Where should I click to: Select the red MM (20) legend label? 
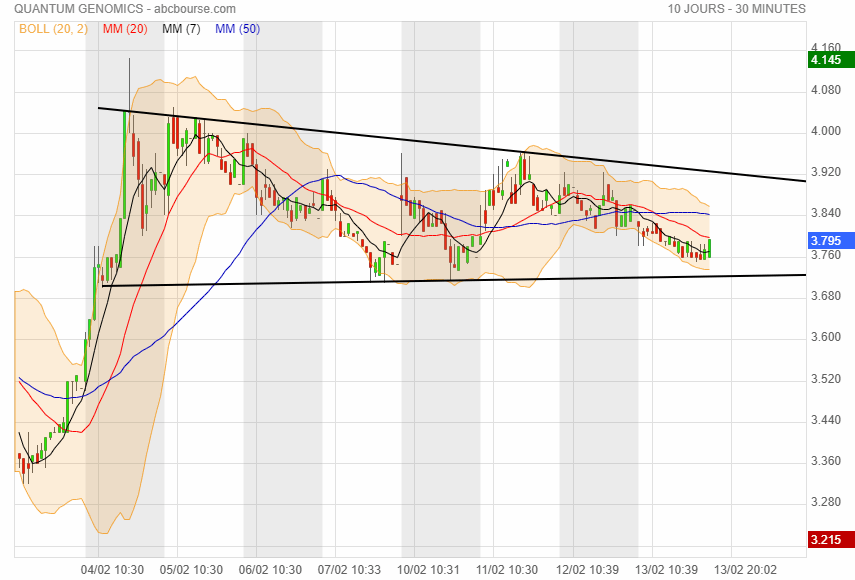[125, 29]
